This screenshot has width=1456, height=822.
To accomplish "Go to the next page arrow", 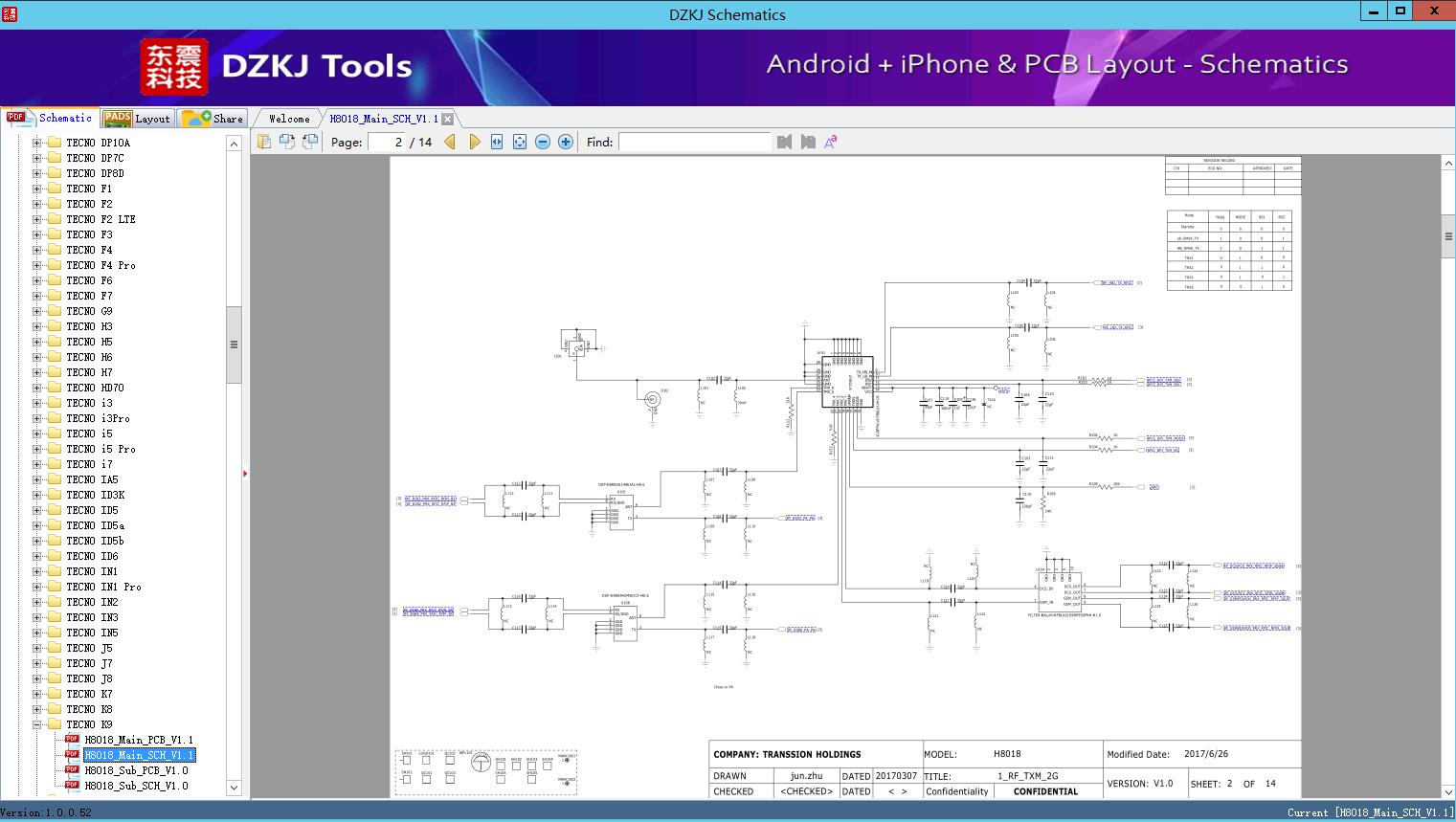I will coord(474,142).
